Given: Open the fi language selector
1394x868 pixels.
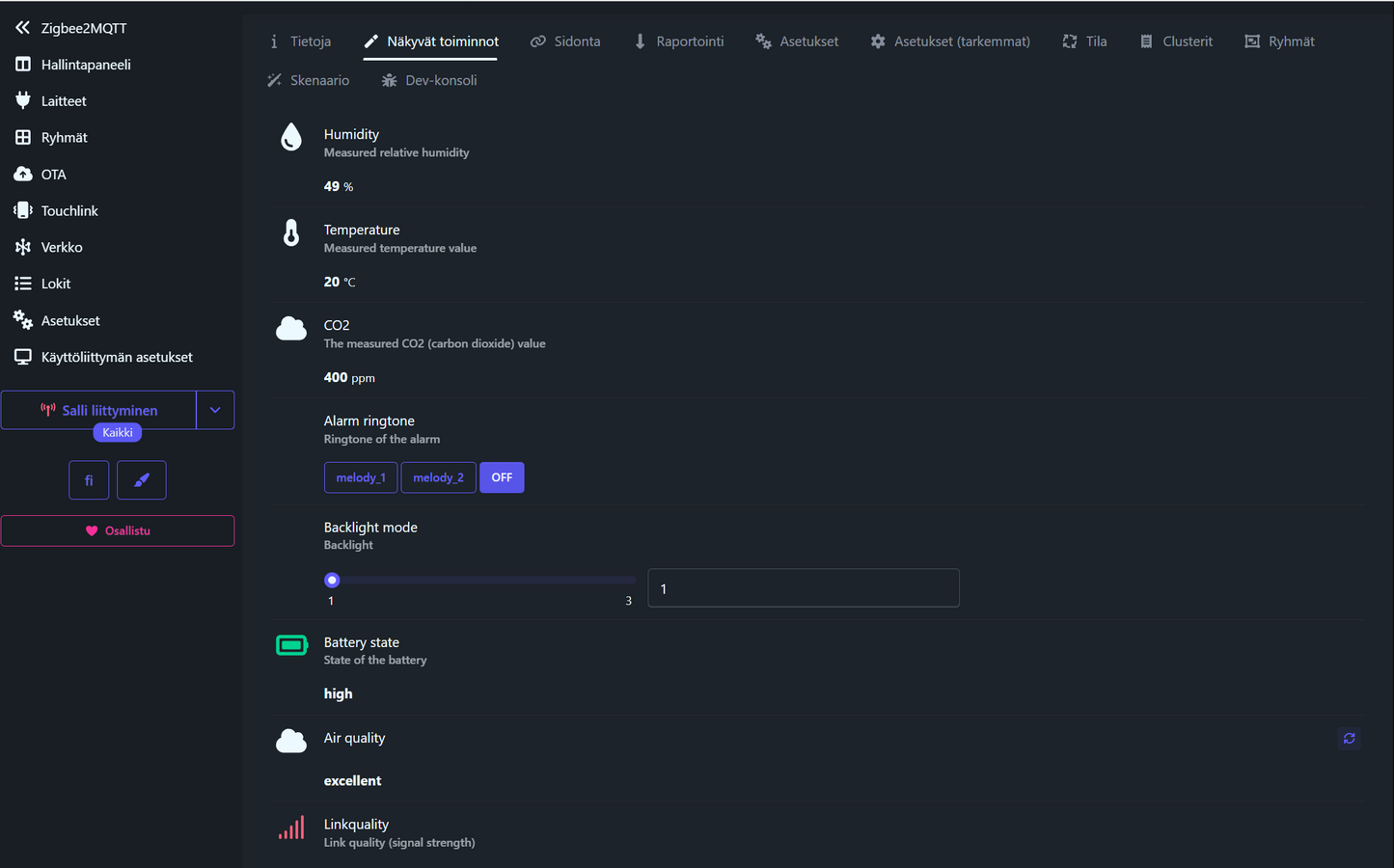Looking at the screenshot, I should point(89,480).
